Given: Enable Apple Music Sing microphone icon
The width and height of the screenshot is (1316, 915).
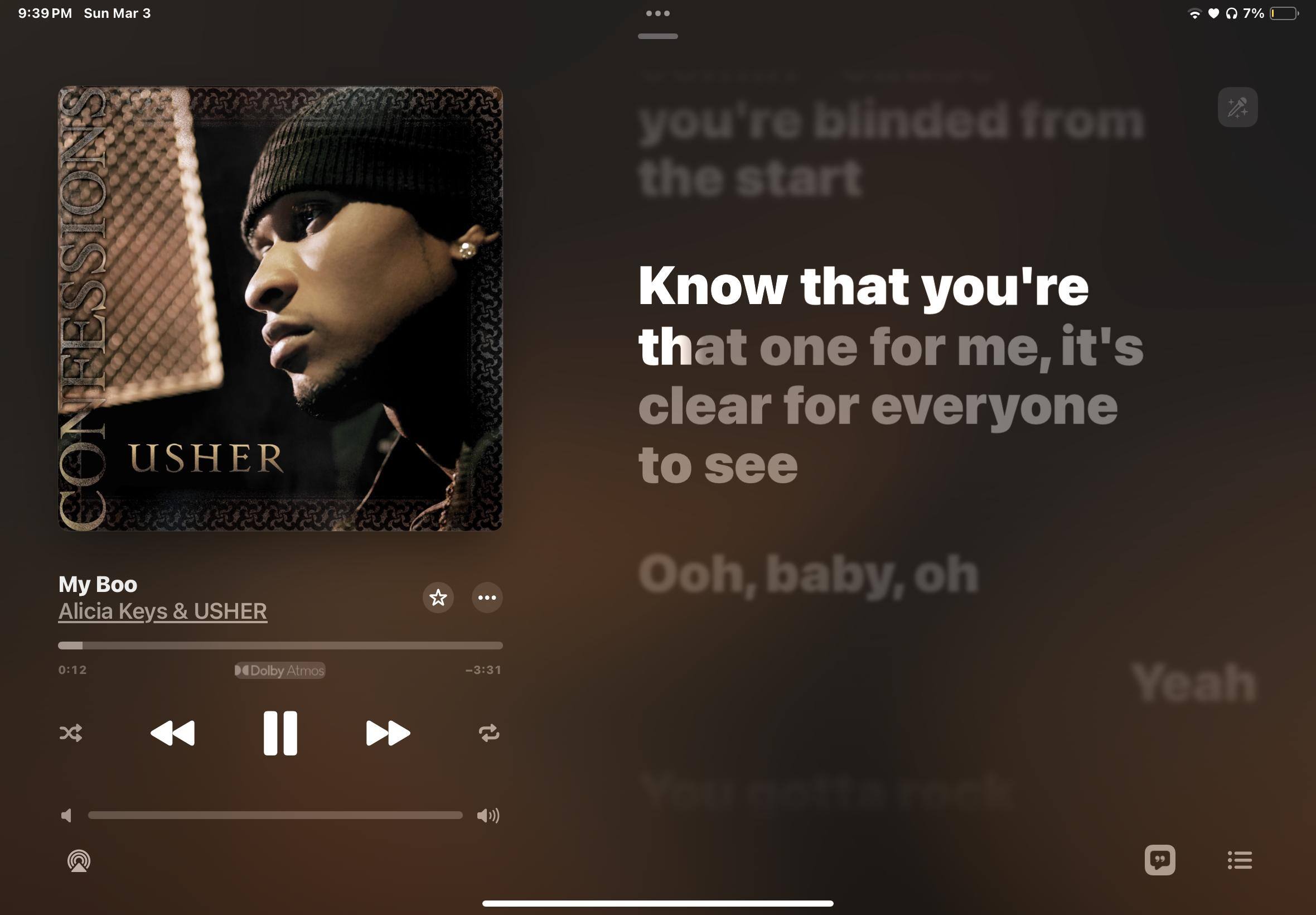Looking at the screenshot, I should (1237, 107).
